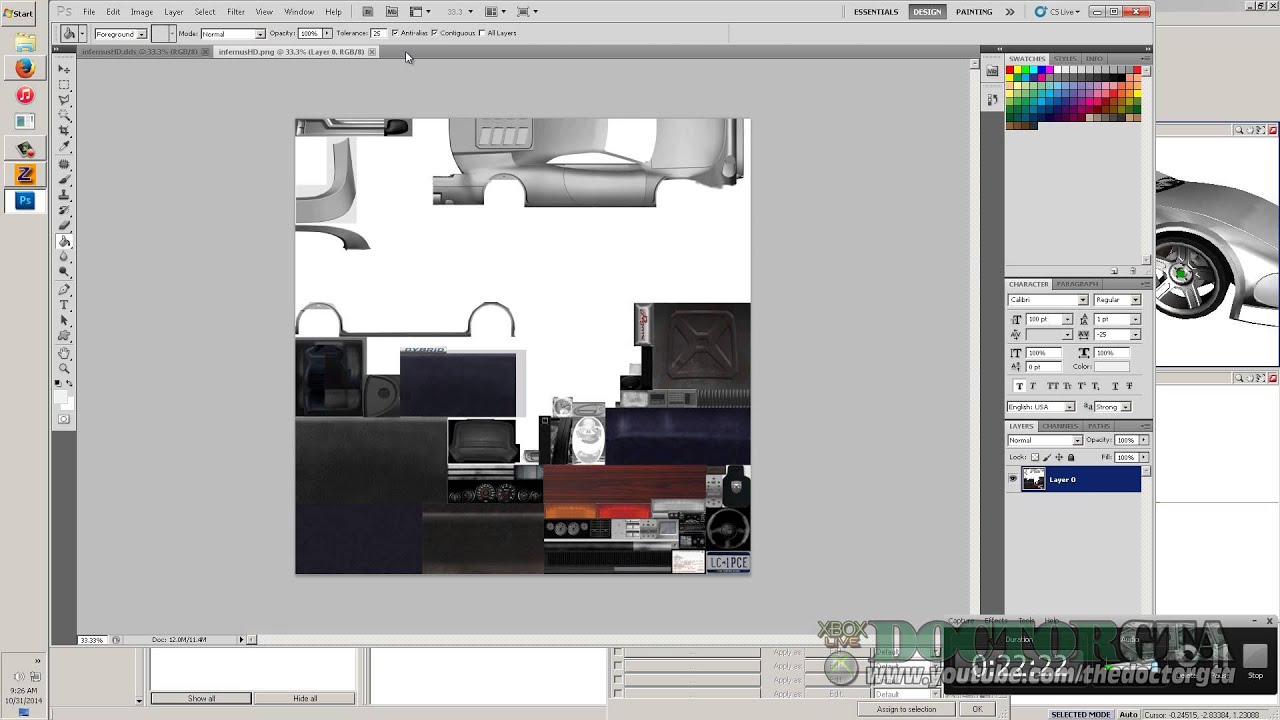
Task: Switch to the Painting workspace
Action: coord(974,12)
